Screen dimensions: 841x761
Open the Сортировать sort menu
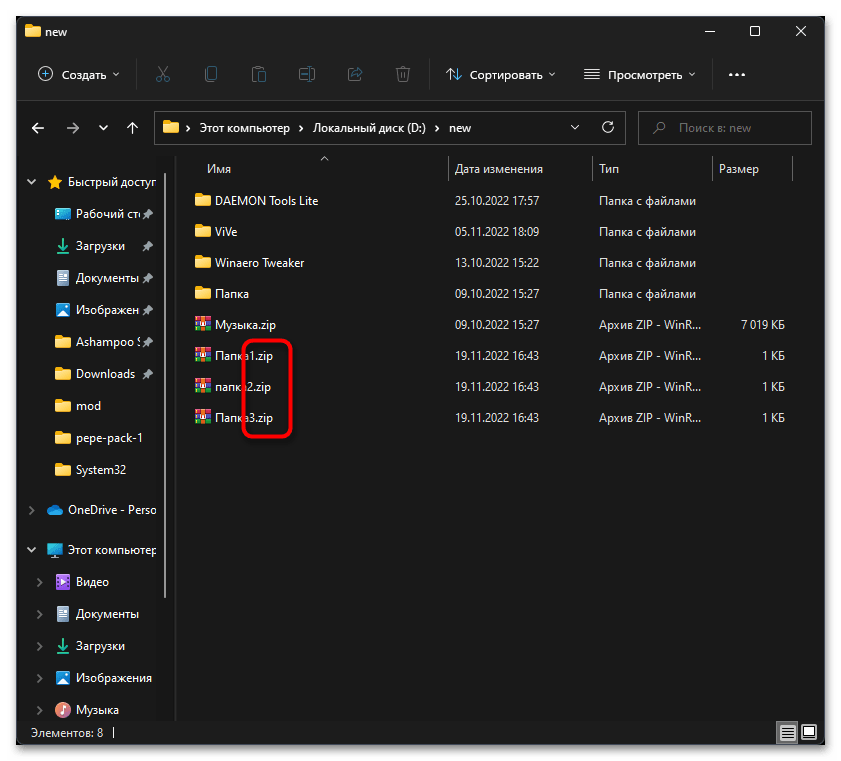pos(500,74)
